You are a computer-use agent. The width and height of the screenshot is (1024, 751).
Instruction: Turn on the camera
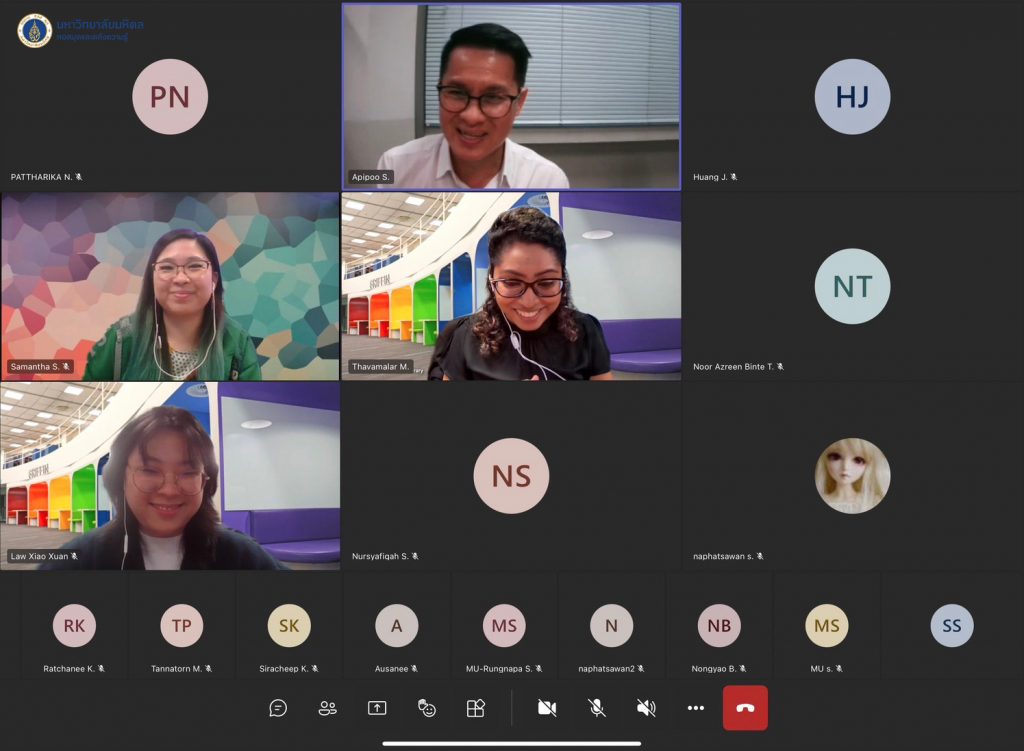click(x=547, y=708)
